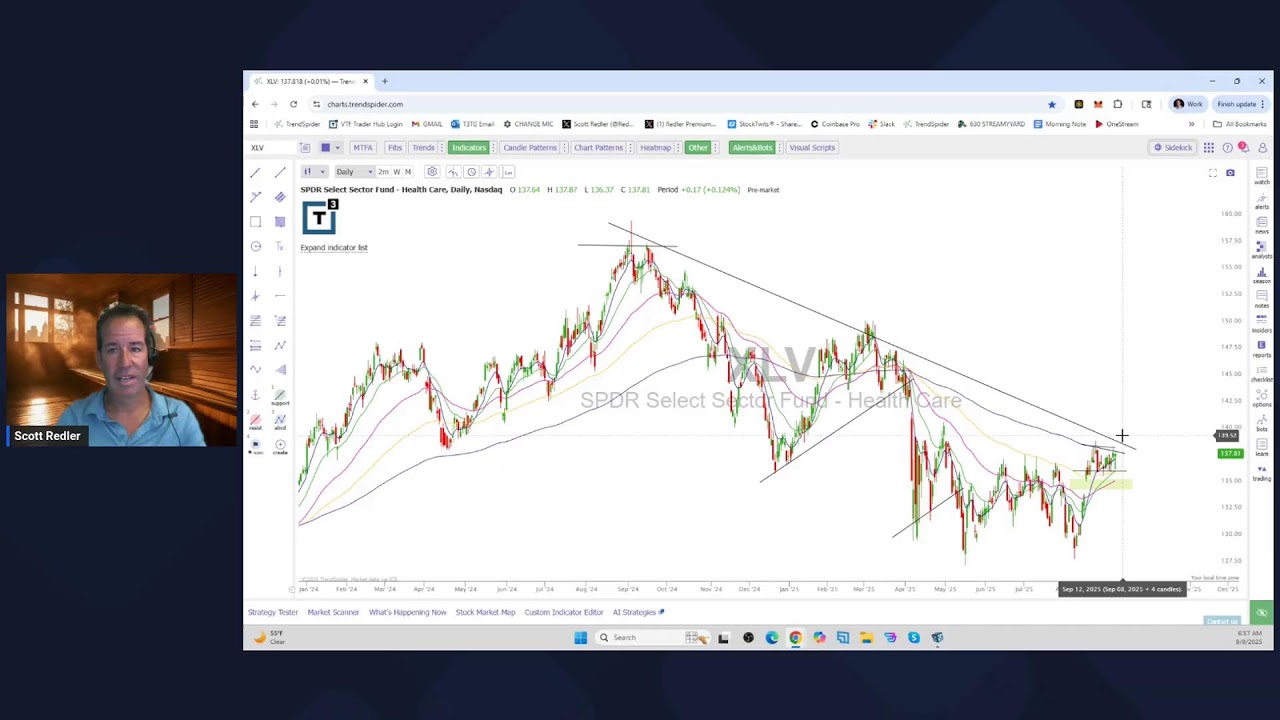Open Candle Patterns options dots

[564, 148]
